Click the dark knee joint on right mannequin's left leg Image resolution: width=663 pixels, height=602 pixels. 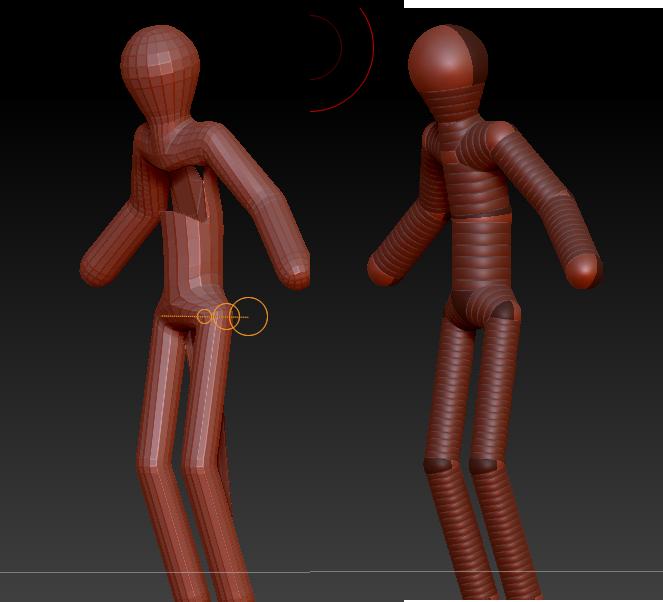click(437, 465)
